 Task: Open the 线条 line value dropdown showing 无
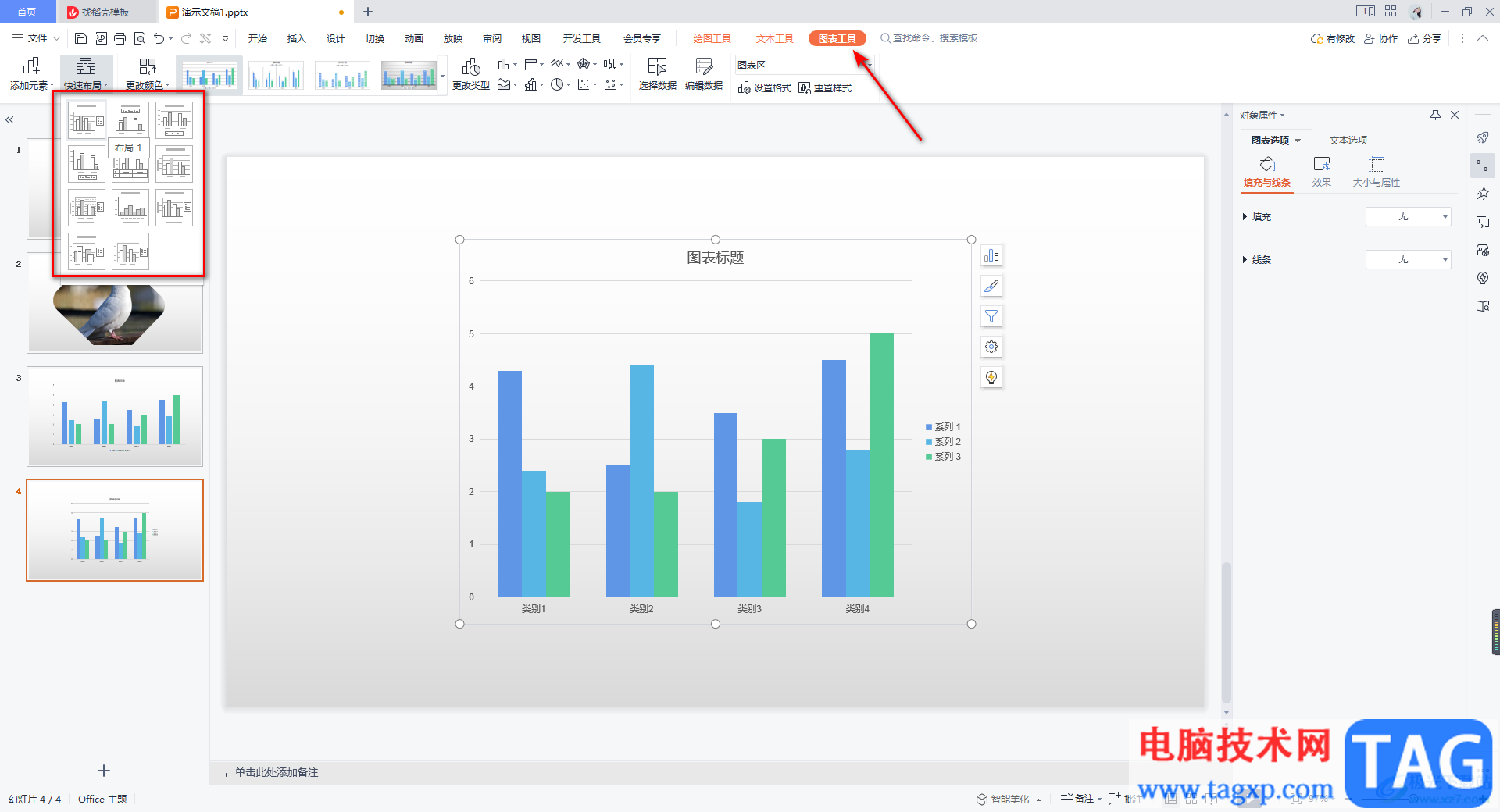click(x=1408, y=259)
